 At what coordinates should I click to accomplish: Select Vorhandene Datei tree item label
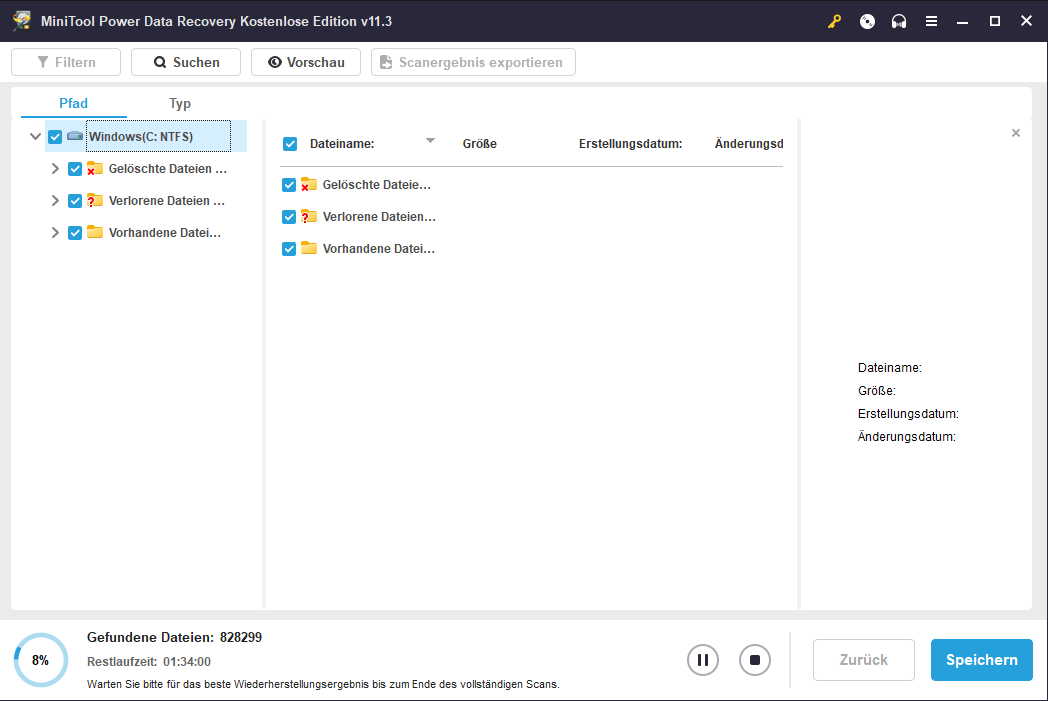click(x=165, y=233)
